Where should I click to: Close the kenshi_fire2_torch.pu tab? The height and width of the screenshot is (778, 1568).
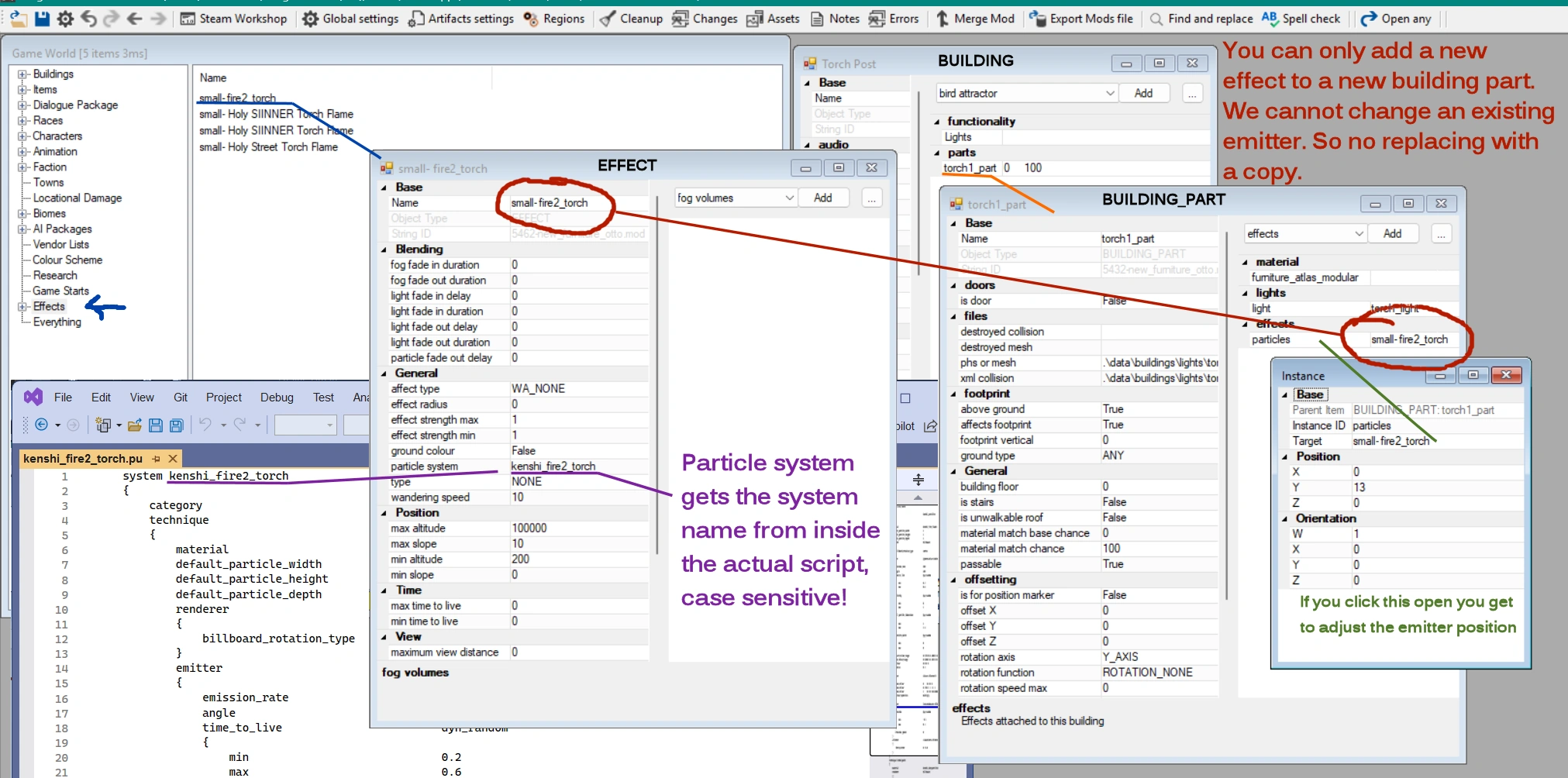pyautogui.click(x=174, y=459)
